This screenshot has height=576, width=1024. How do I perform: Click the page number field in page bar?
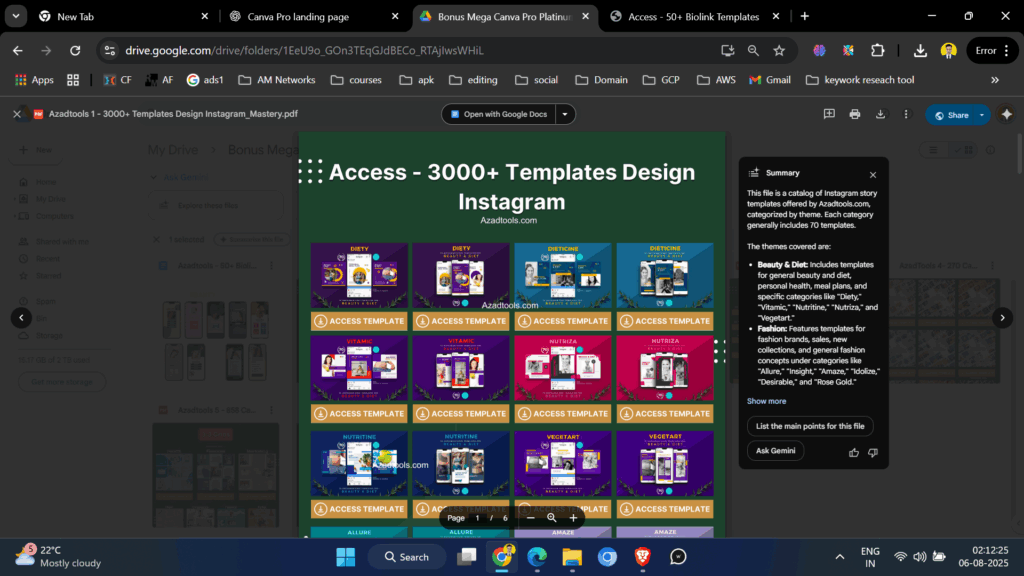477,518
